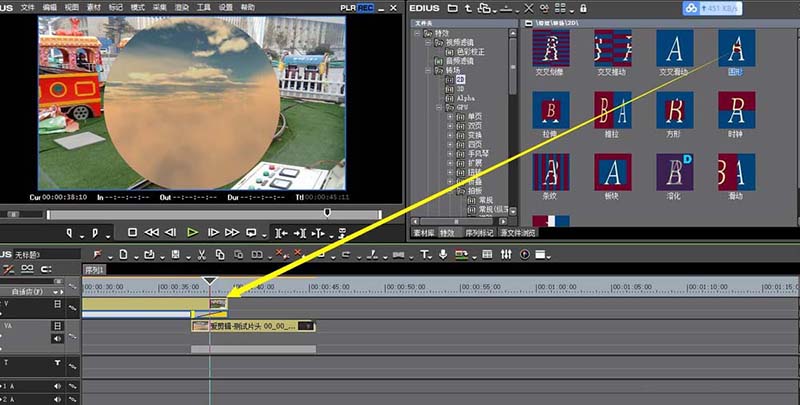800x405 pixels.
Task: Jump to next edit point icon
Action: pyautogui.click(x=300, y=233)
